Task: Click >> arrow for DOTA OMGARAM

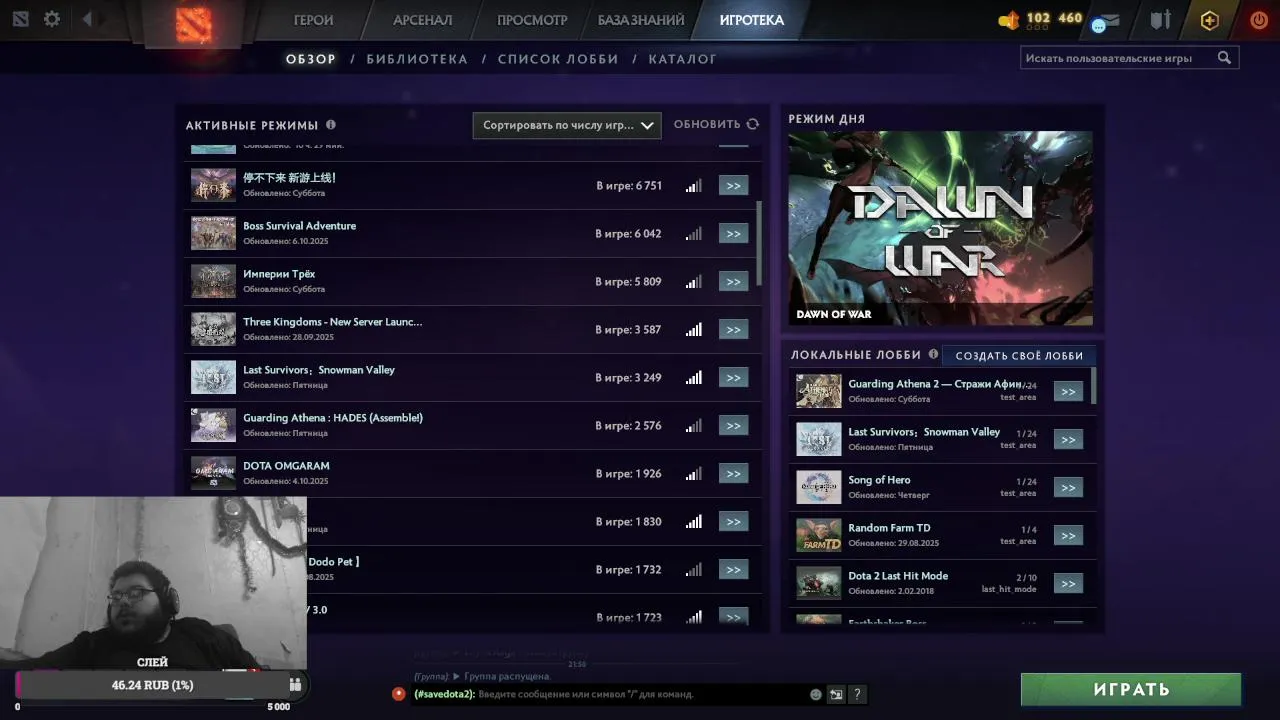Action: click(x=733, y=473)
